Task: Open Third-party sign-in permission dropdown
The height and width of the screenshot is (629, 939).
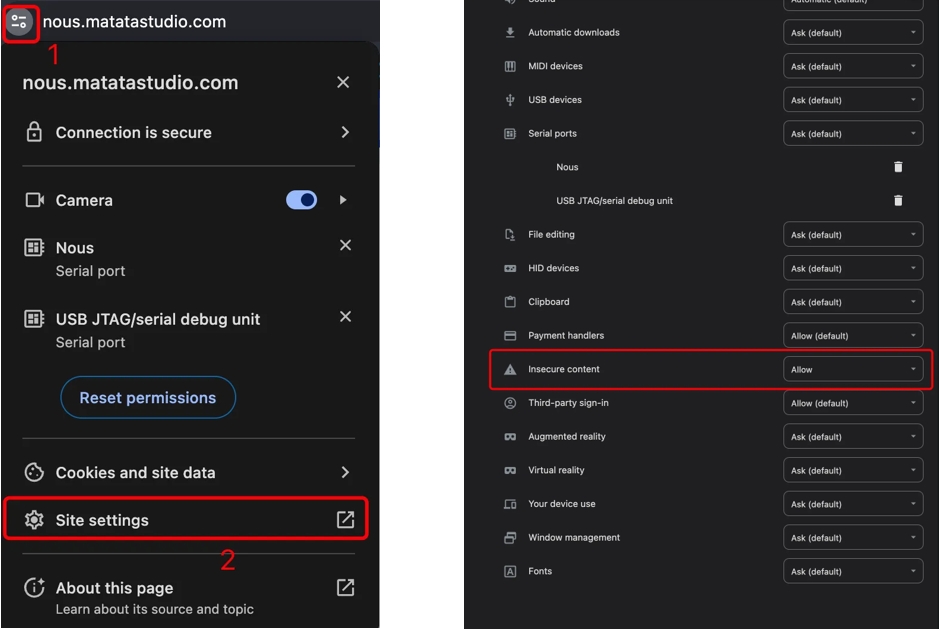Action: [x=853, y=403]
